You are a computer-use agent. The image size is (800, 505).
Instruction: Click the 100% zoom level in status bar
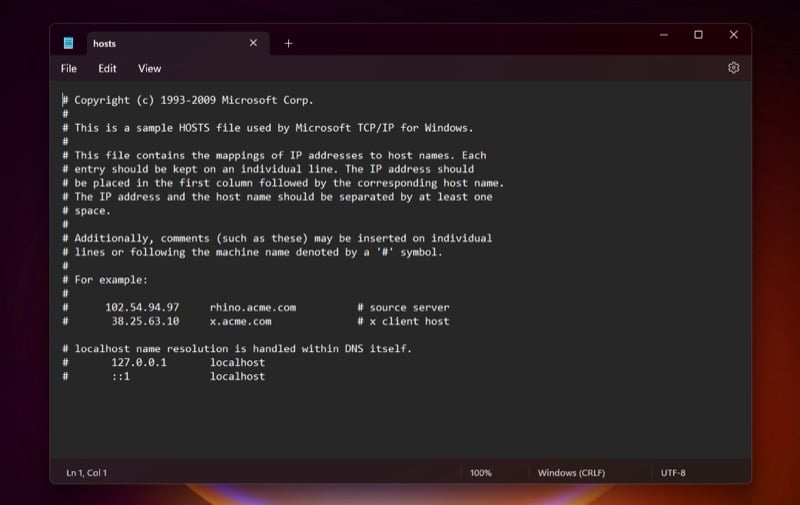(x=481, y=473)
